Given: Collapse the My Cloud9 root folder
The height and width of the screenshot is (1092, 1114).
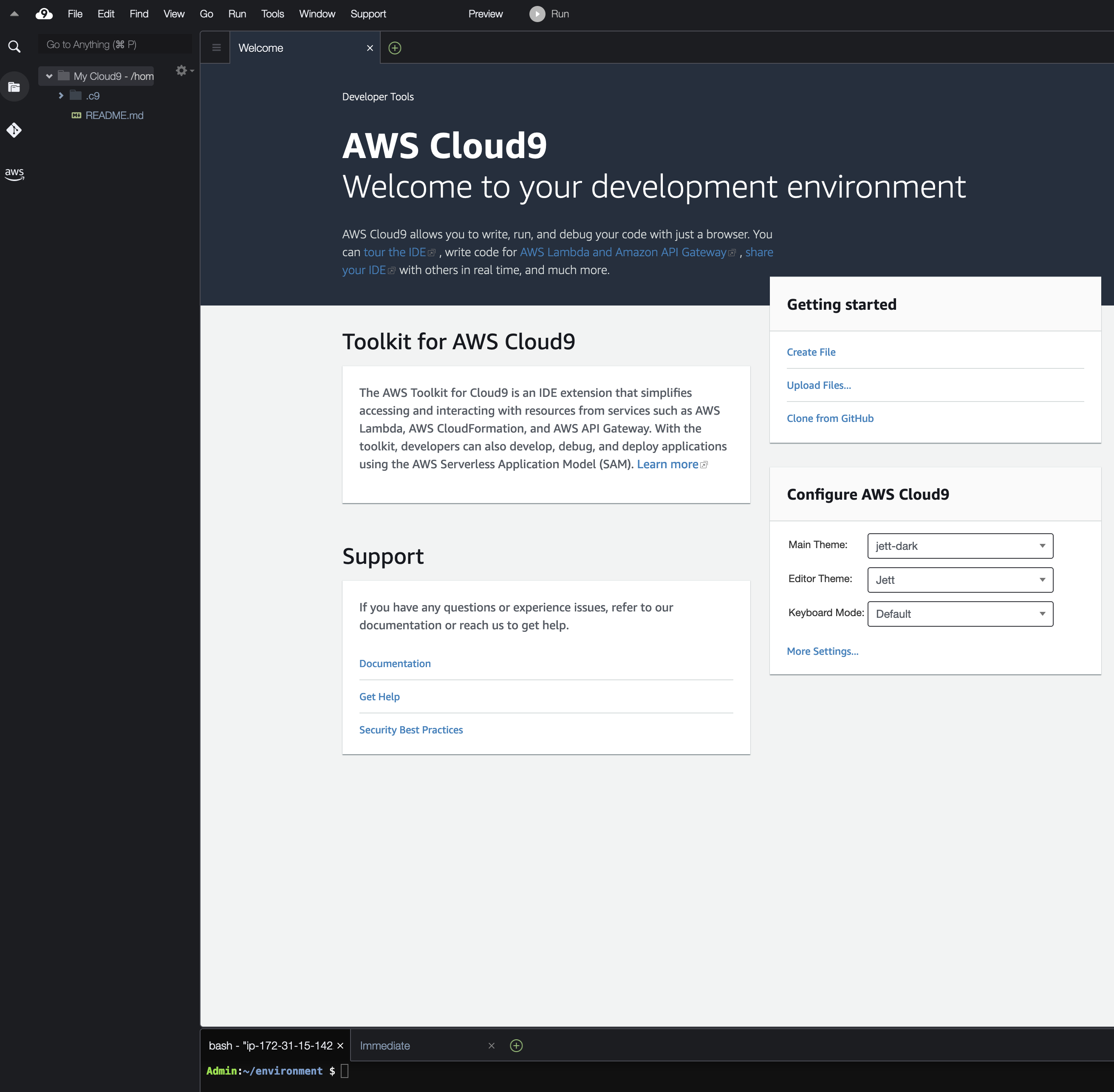Looking at the screenshot, I should point(49,76).
